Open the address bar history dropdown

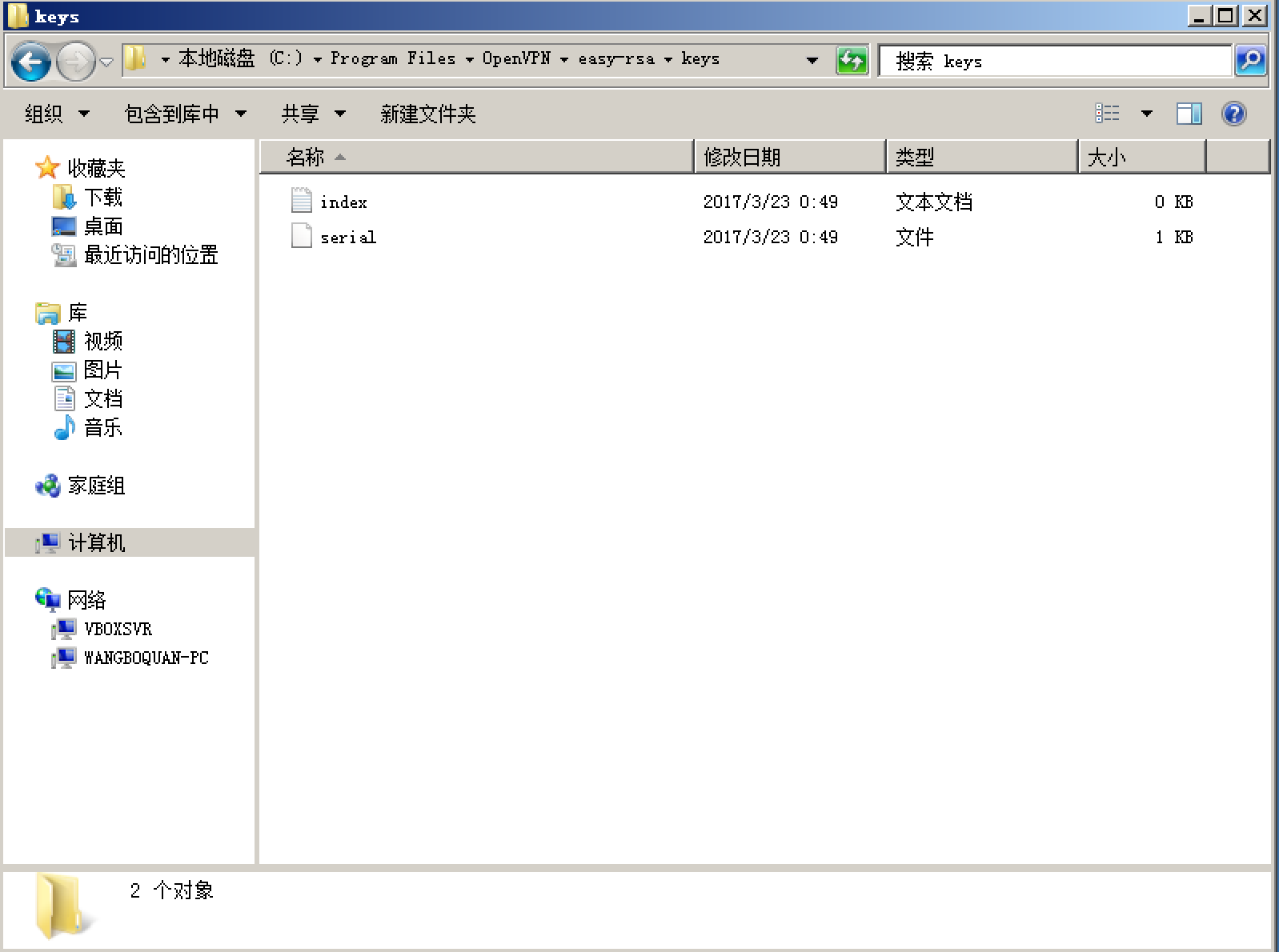pos(812,60)
